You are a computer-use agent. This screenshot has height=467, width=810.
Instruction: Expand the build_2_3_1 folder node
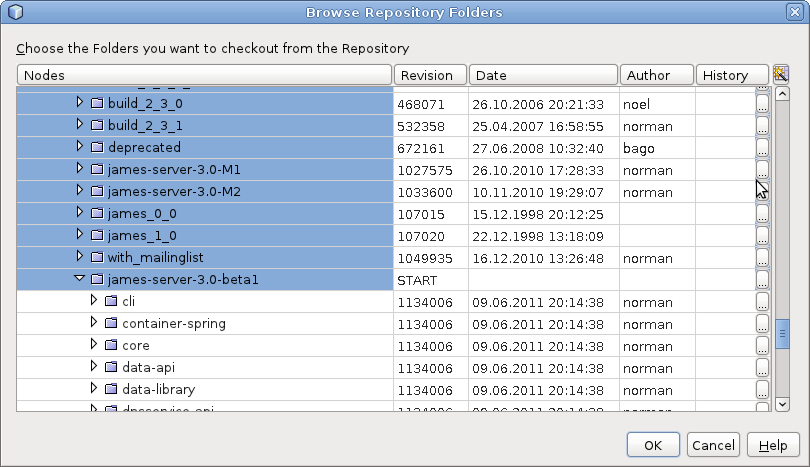81,125
